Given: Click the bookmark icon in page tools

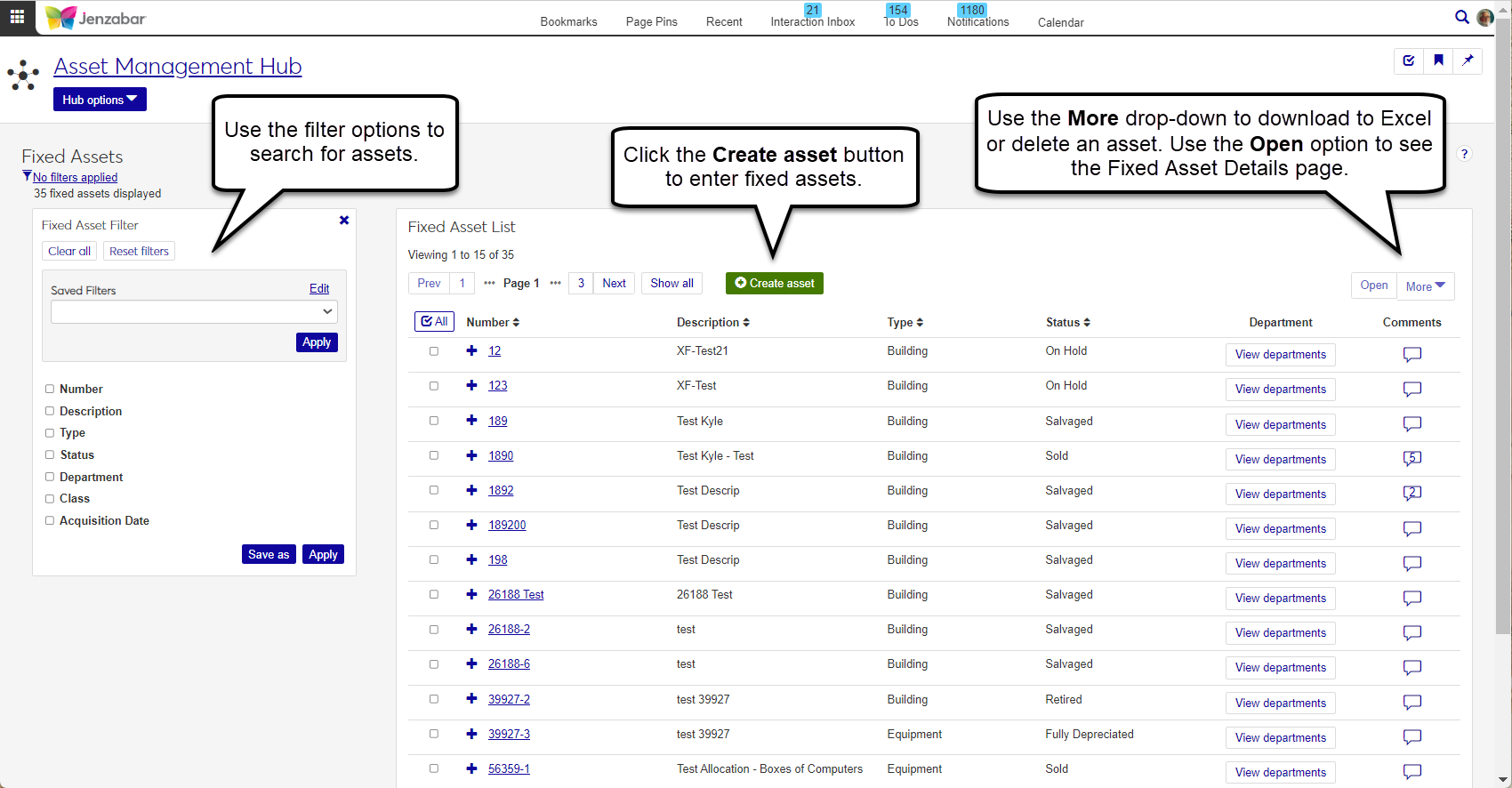Looking at the screenshot, I should tap(1438, 60).
